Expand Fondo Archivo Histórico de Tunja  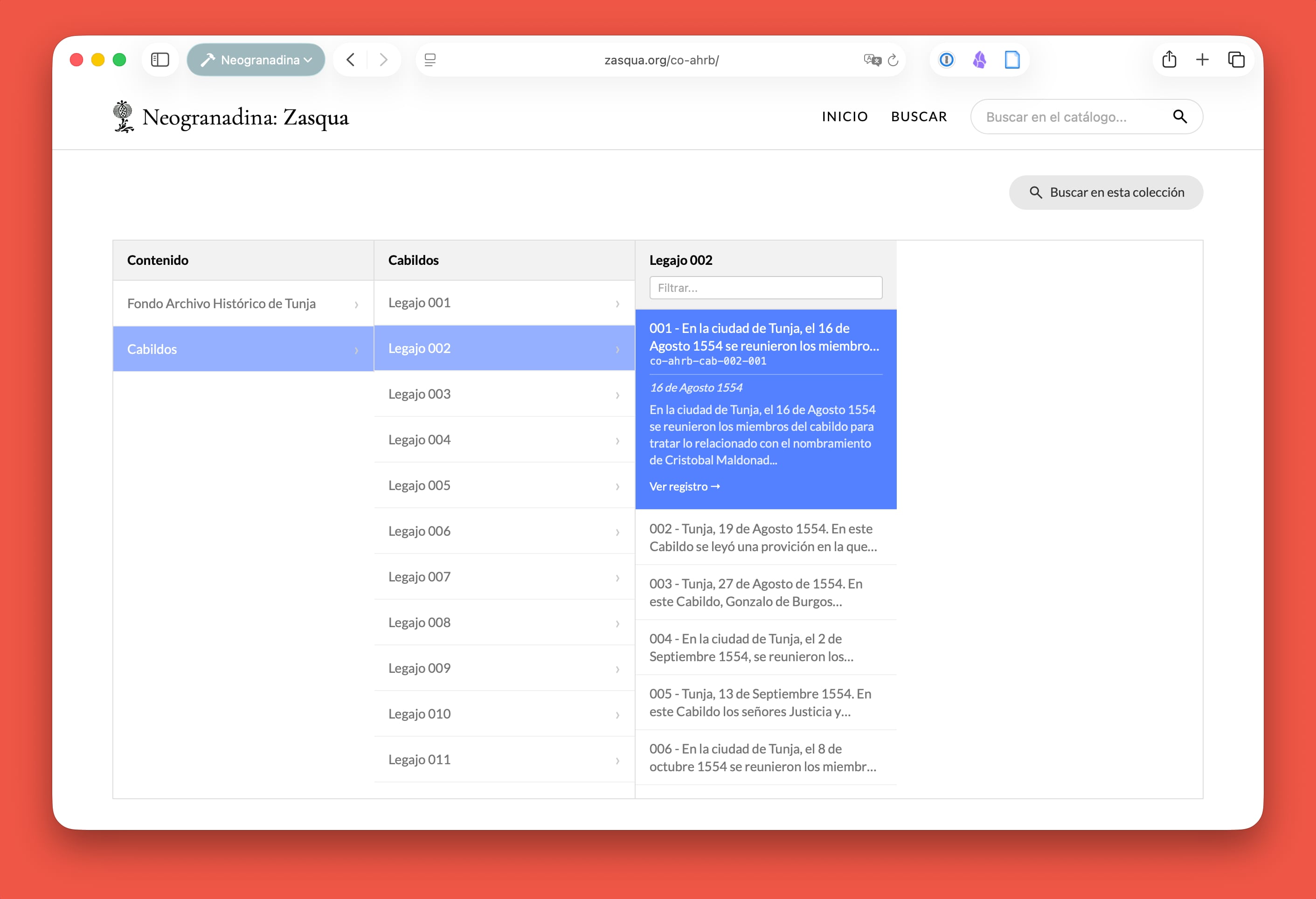243,304
